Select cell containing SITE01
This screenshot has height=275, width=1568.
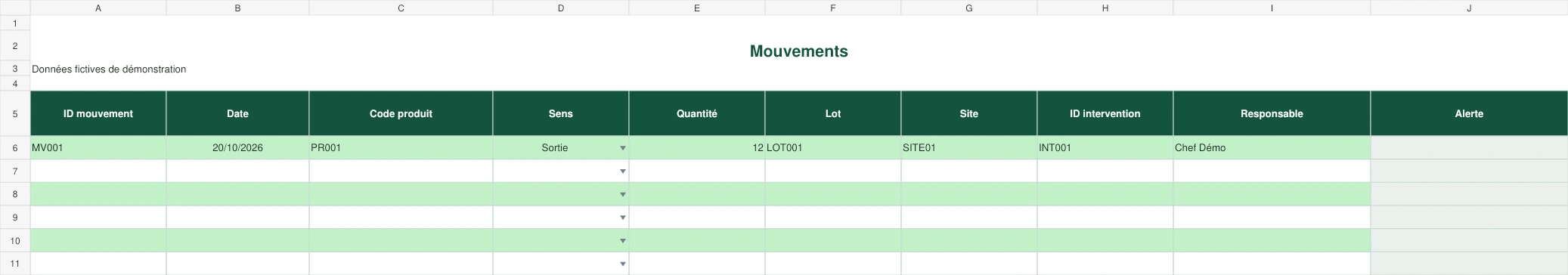(x=969, y=148)
